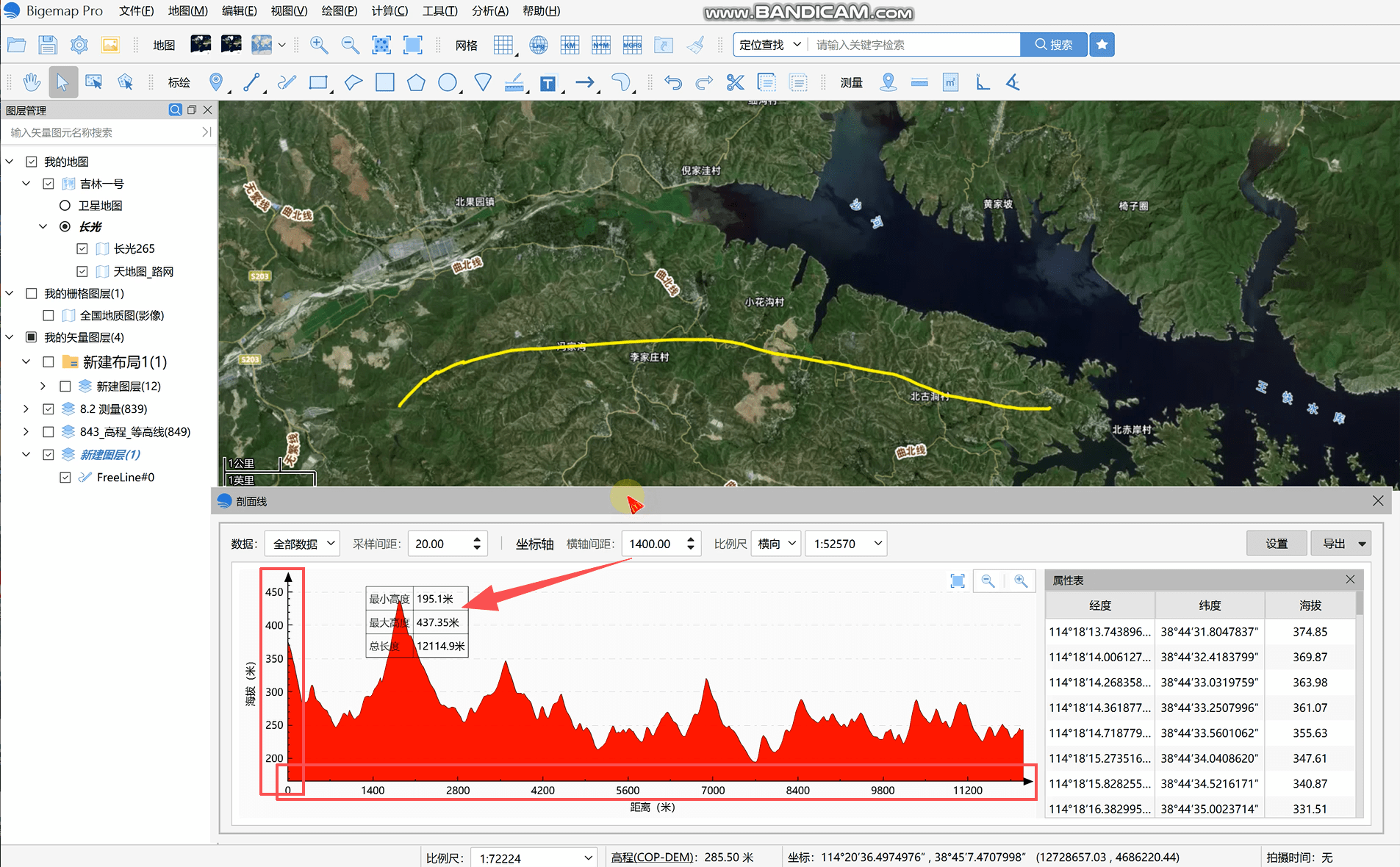Expand the 新建图层(12) tree node

pyautogui.click(x=43, y=386)
